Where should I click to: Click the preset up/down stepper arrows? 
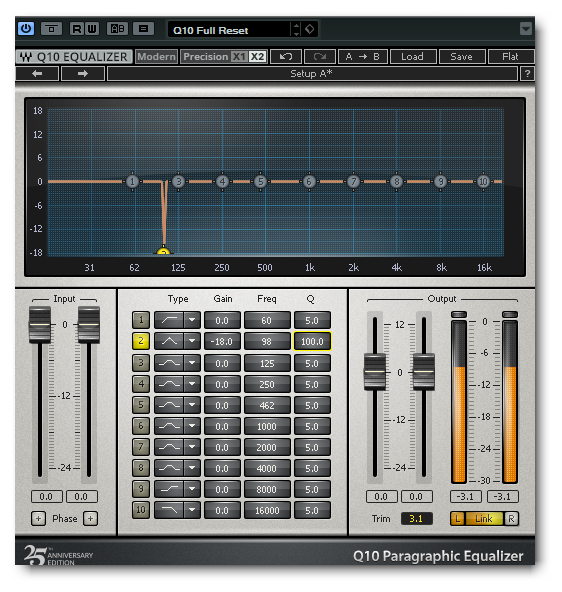(296, 29)
